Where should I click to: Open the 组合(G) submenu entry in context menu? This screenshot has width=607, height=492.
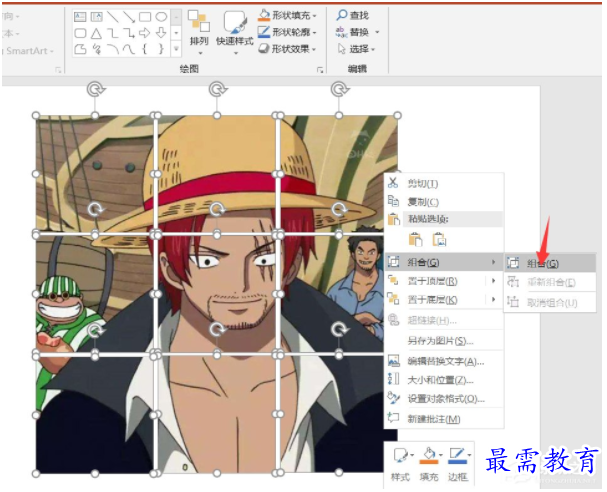[x=444, y=262]
